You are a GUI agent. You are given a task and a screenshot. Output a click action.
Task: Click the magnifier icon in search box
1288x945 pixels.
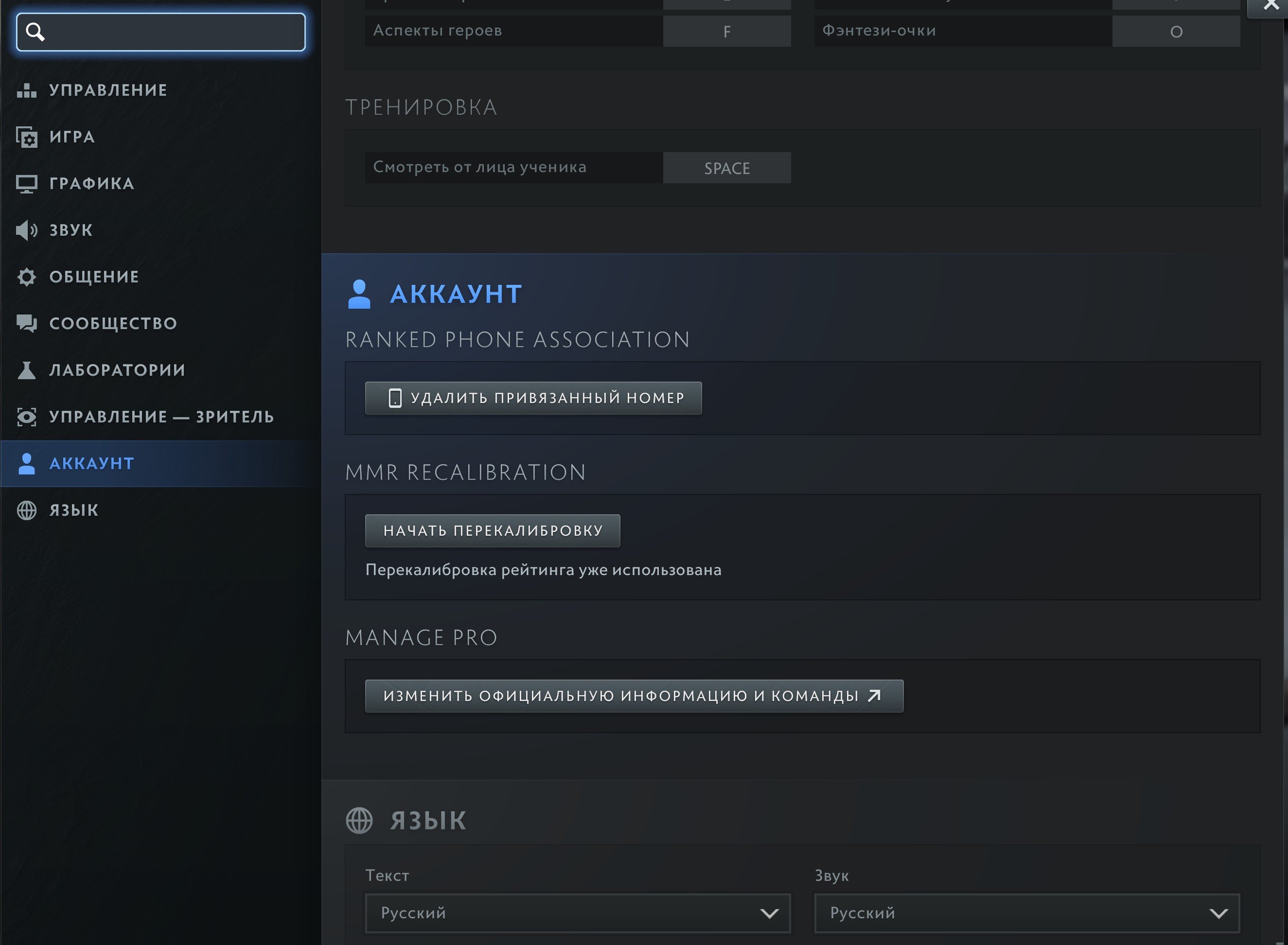click(x=35, y=32)
